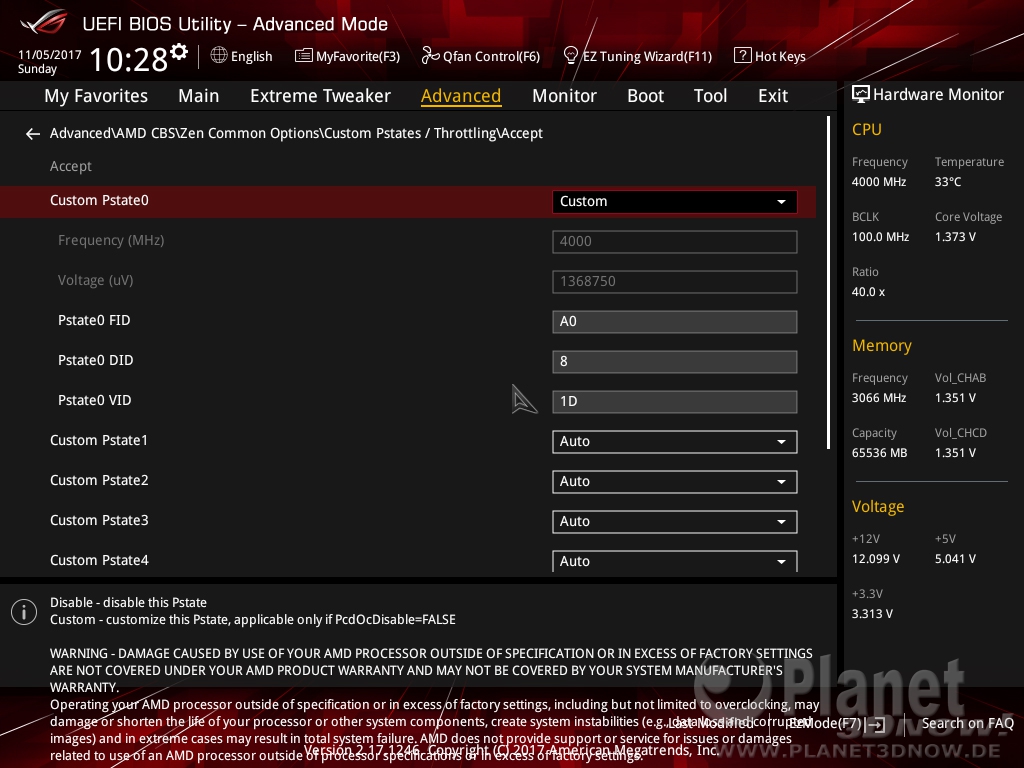Switch to My Favorites tab

(x=96, y=96)
